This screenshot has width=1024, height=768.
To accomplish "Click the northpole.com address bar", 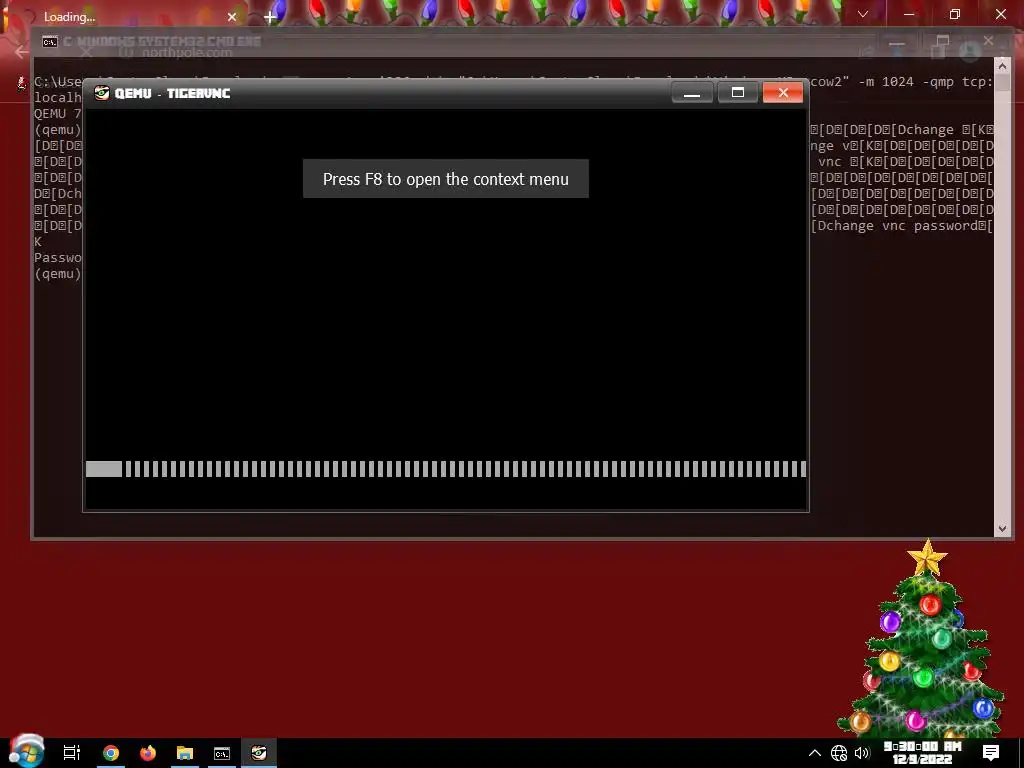I will [x=187, y=52].
